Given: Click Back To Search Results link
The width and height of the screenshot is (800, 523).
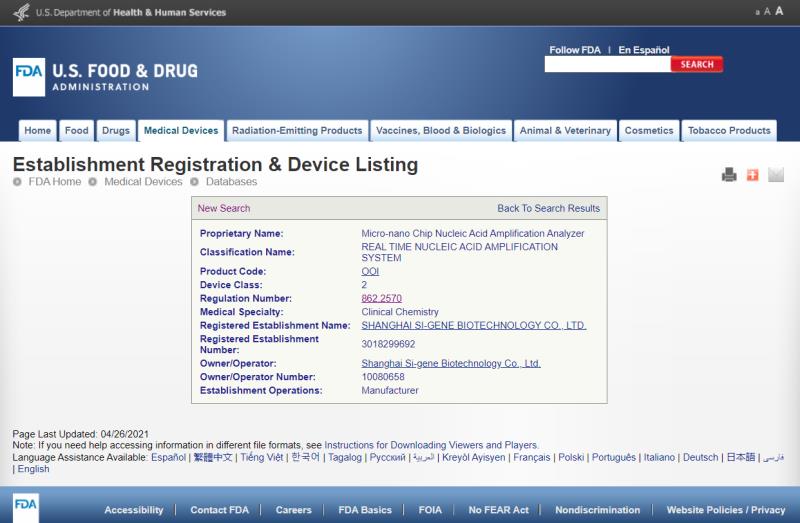Looking at the screenshot, I should pos(548,208).
